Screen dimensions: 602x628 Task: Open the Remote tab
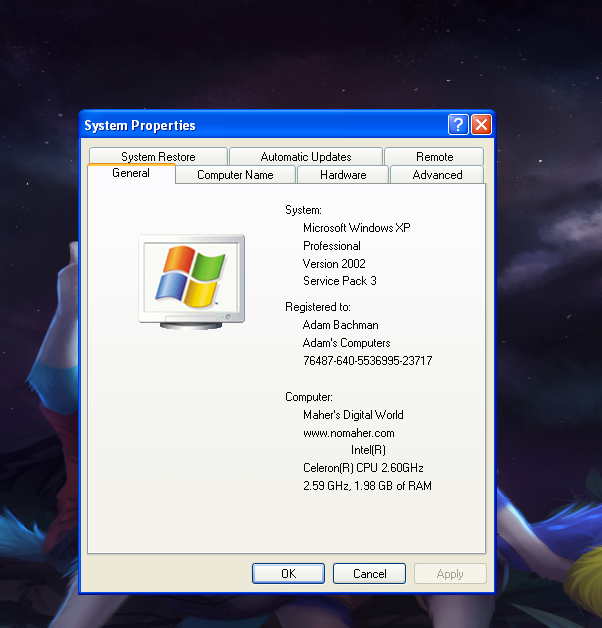[x=434, y=156]
